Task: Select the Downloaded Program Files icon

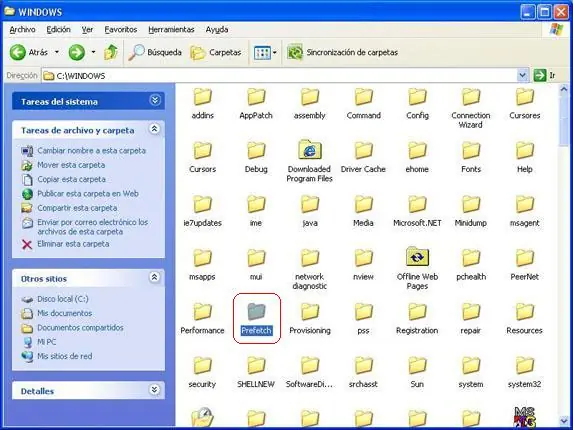Action: click(310, 150)
